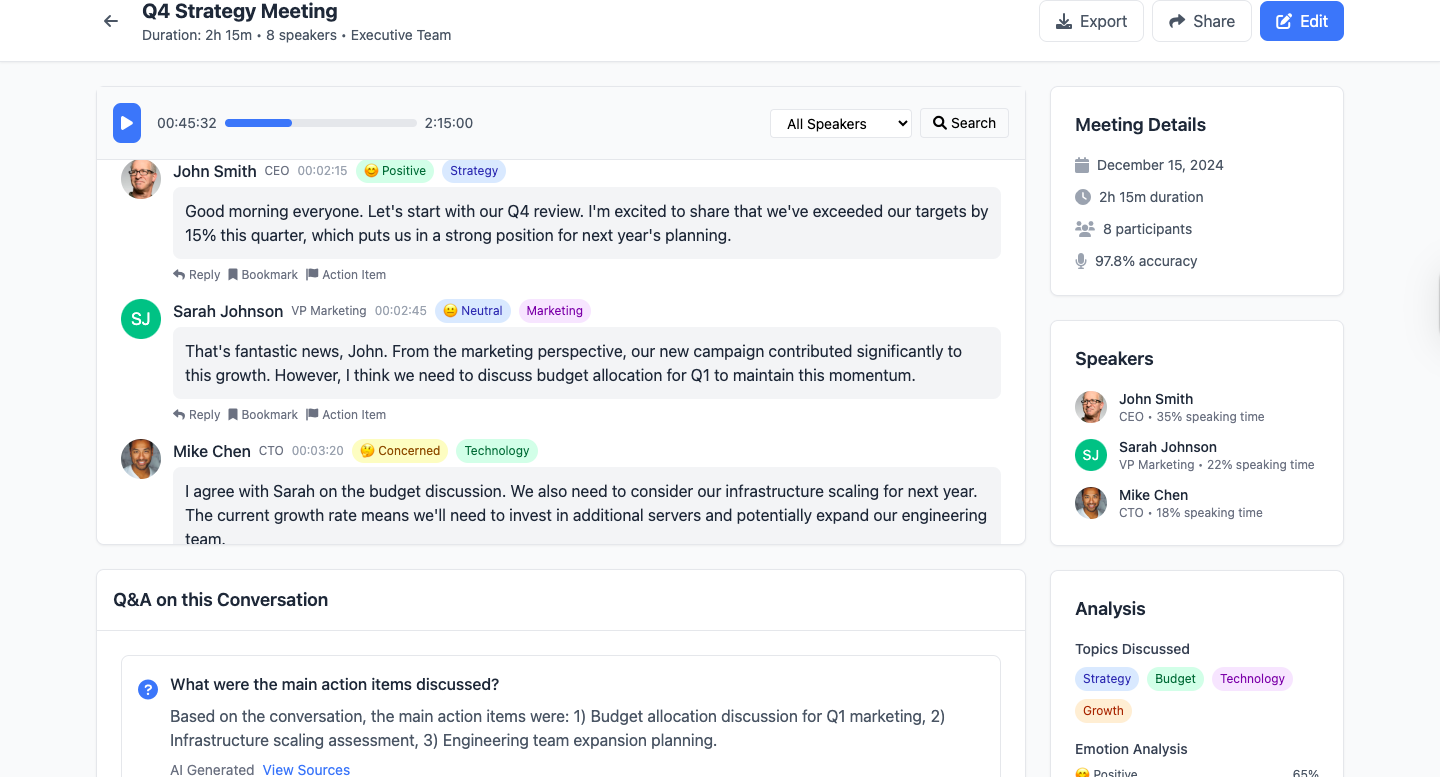Open the All Speakers filter dropdown

[840, 123]
